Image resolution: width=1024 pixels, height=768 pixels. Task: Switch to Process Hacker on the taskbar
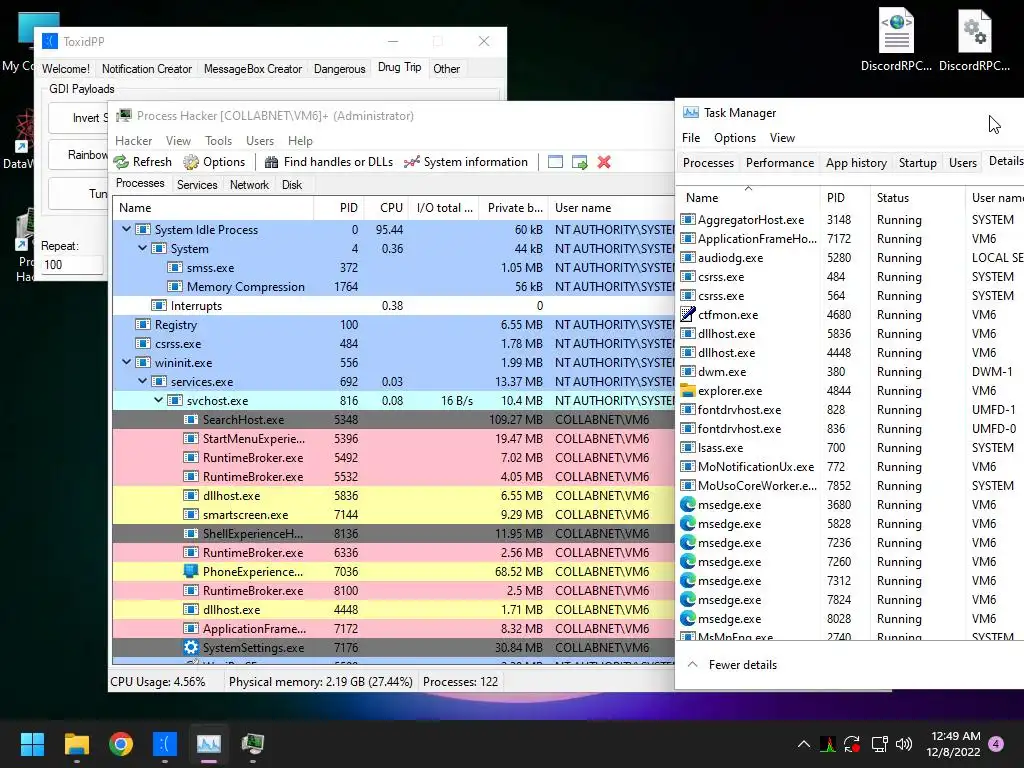253,744
